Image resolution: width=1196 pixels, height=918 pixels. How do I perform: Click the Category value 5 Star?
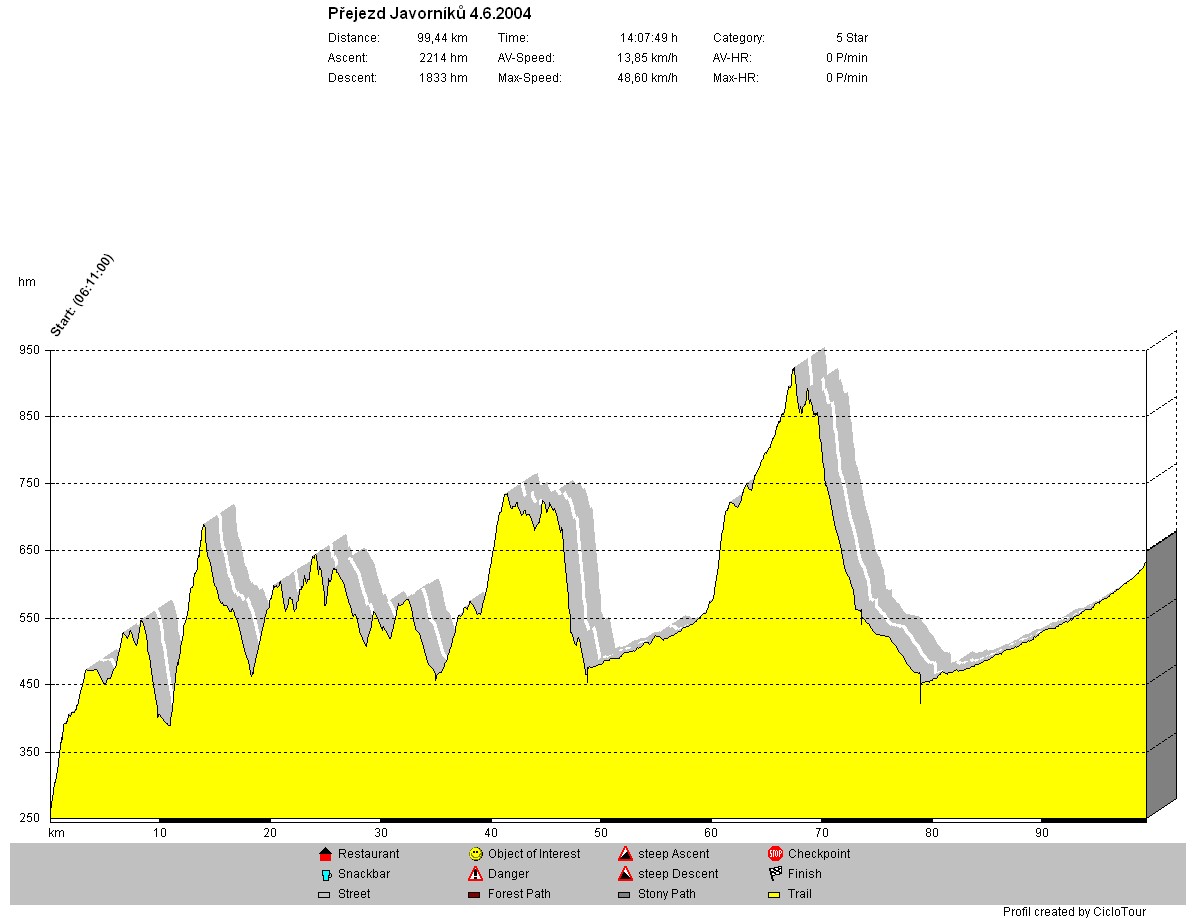click(851, 38)
